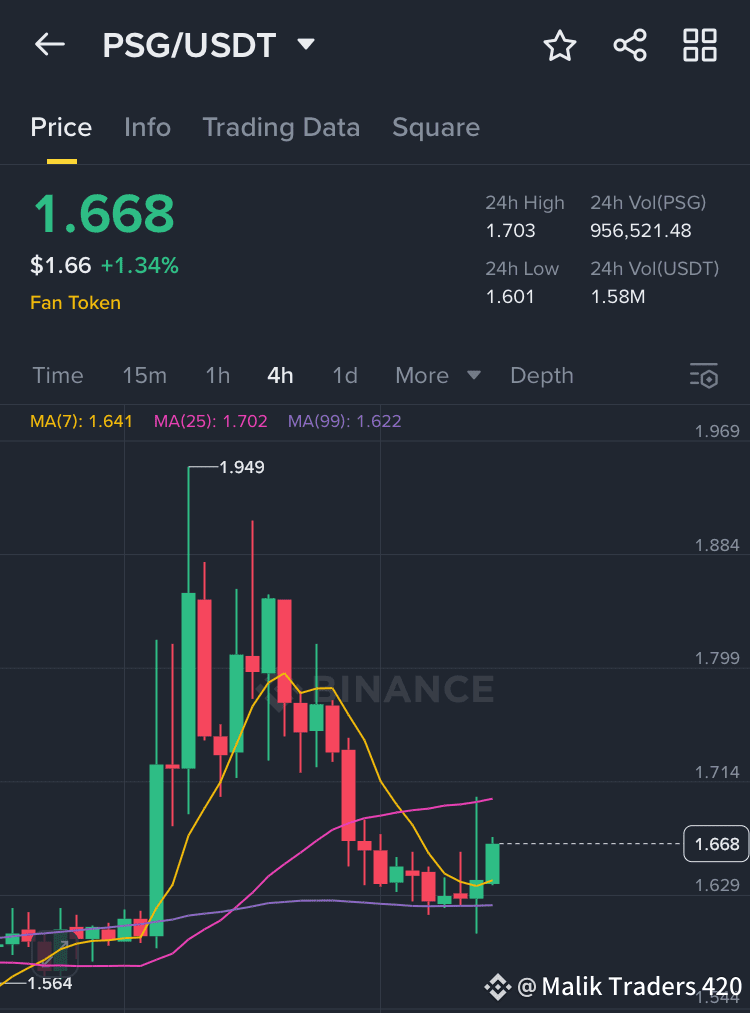Image resolution: width=750 pixels, height=1013 pixels.
Task: Tap the 1.799 price axis label
Action: coord(717,658)
